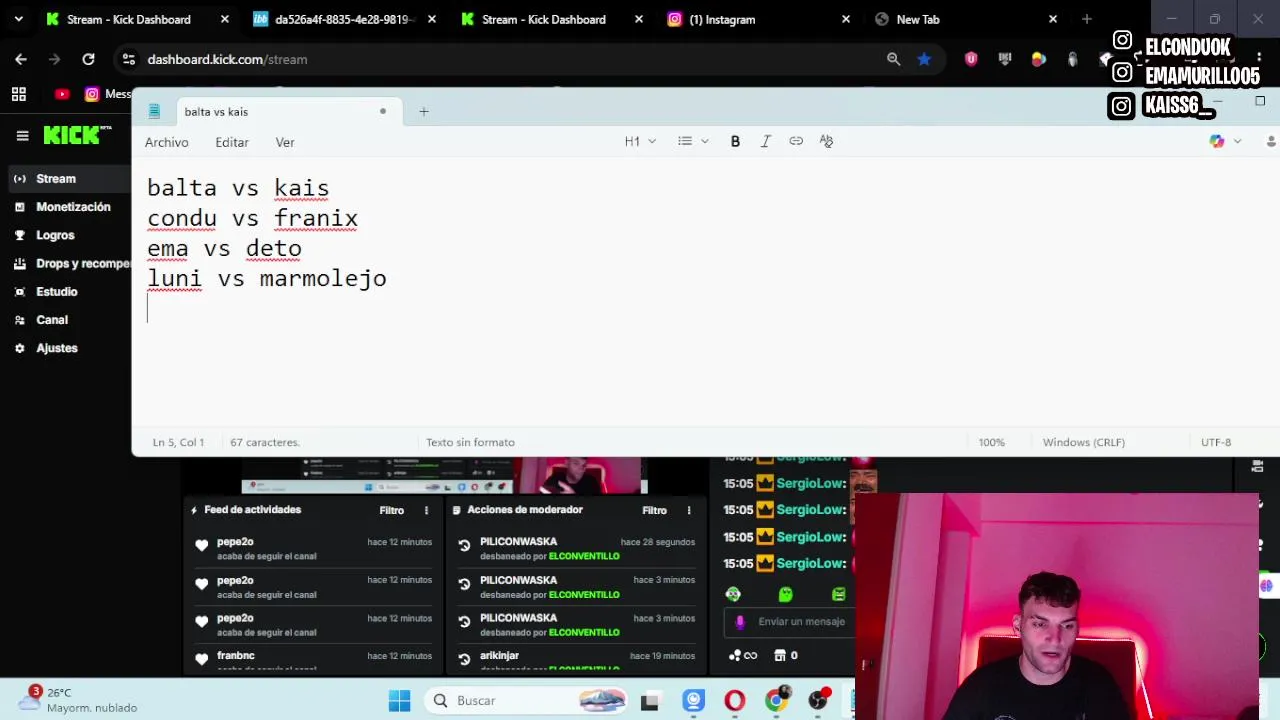Image resolution: width=1280 pixels, height=720 pixels.
Task: Pick the first green emote above chat input
Action: point(733,595)
